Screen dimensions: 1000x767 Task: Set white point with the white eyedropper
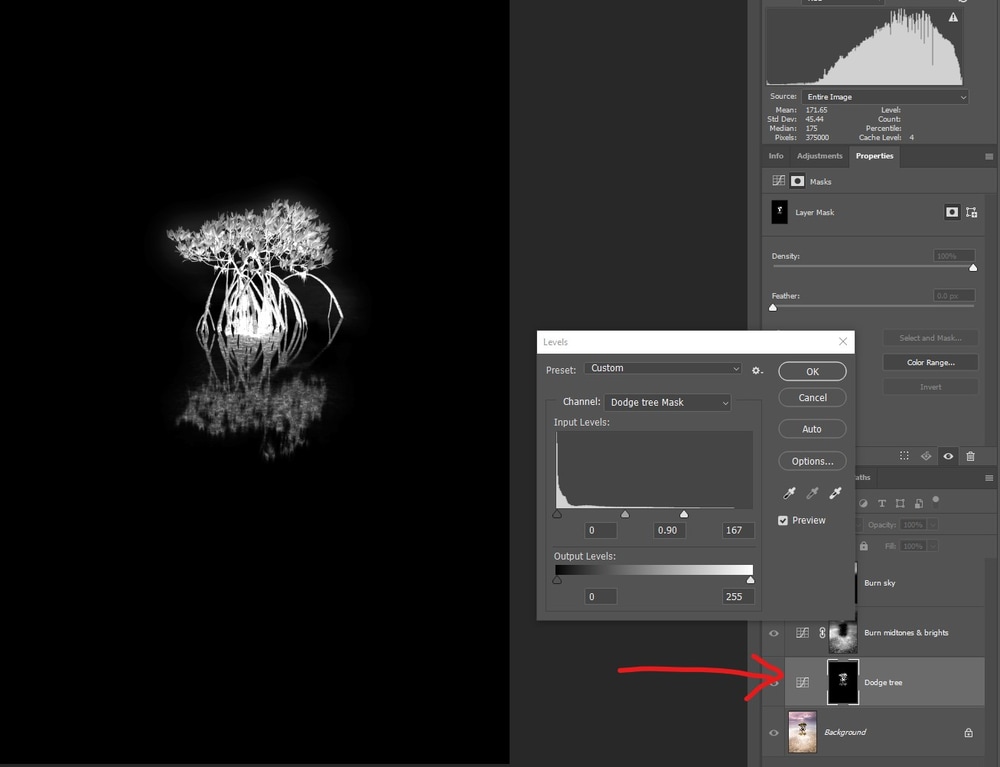coord(835,492)
